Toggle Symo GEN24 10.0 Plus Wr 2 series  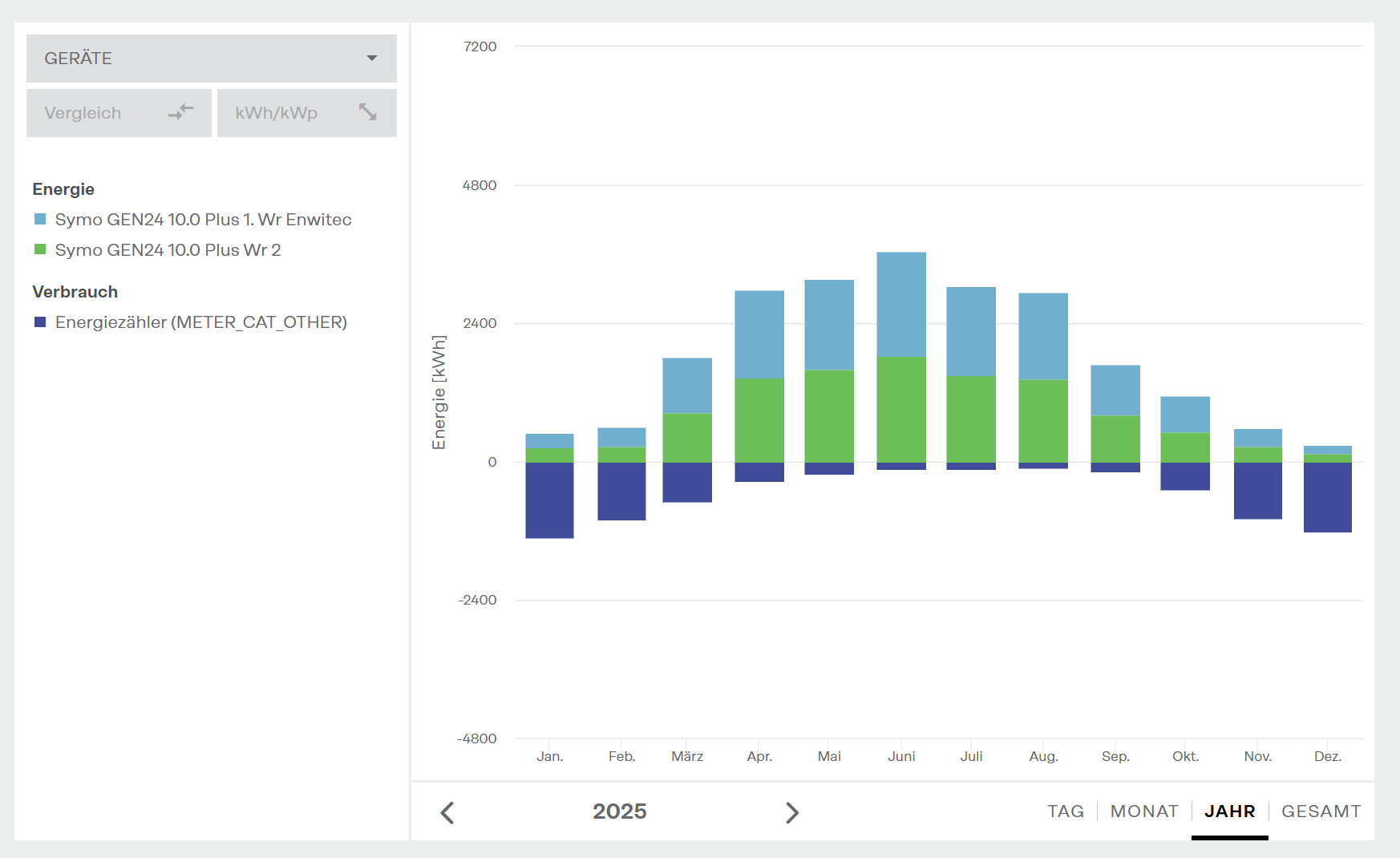[x=168, y=250]
